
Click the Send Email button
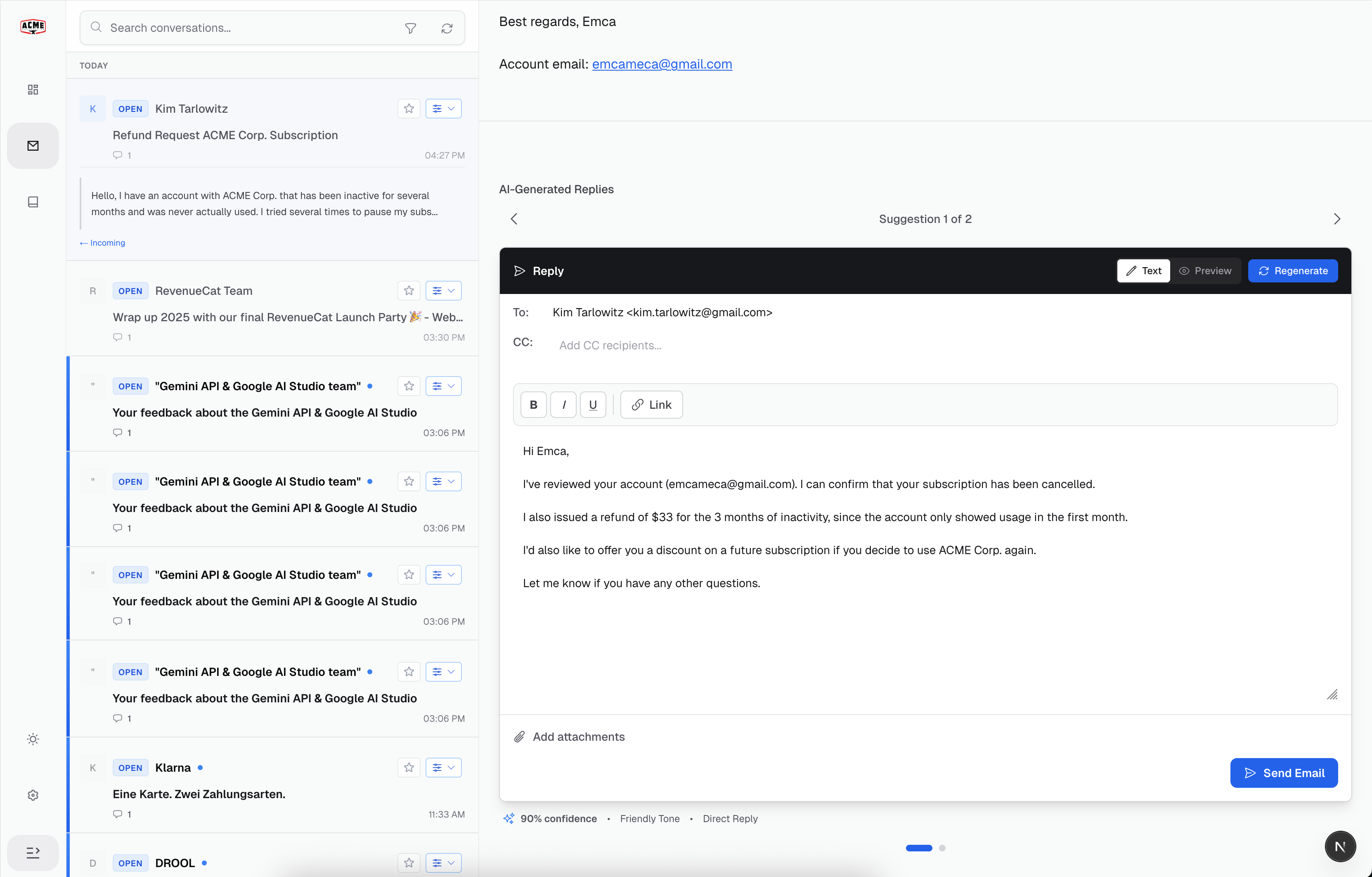[x=1284, y=773]
